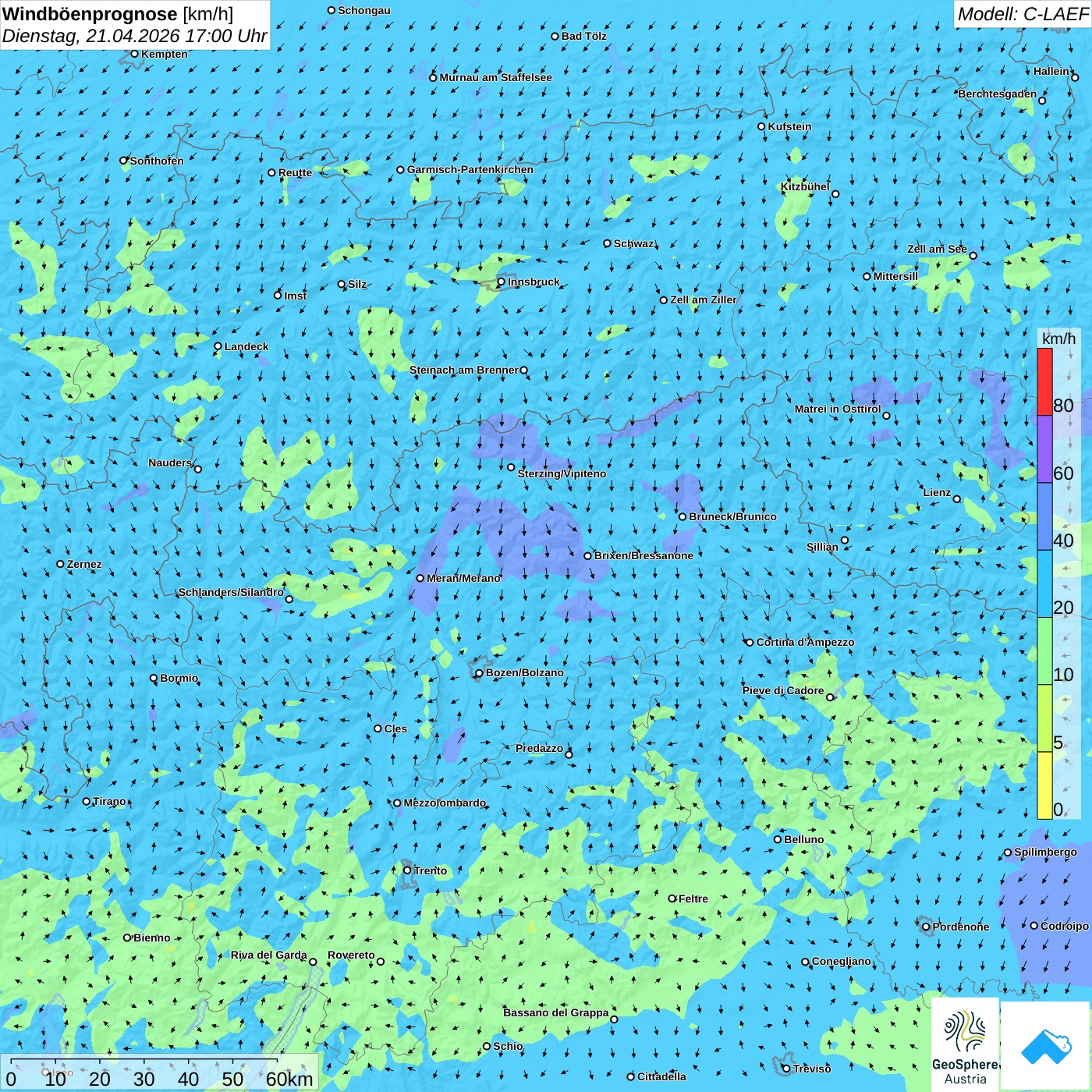Click the Sonthofen town label

coord(157,161)
